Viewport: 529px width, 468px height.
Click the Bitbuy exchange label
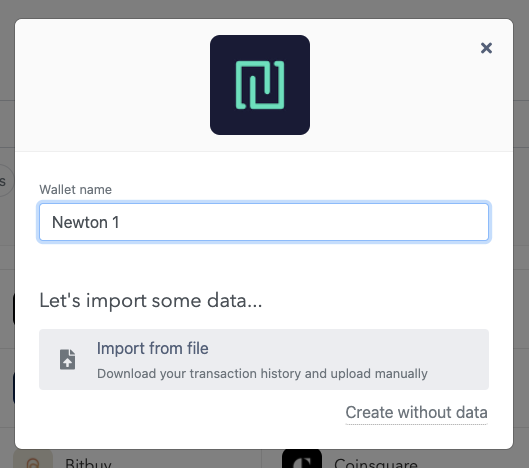[x=88, y=463]
